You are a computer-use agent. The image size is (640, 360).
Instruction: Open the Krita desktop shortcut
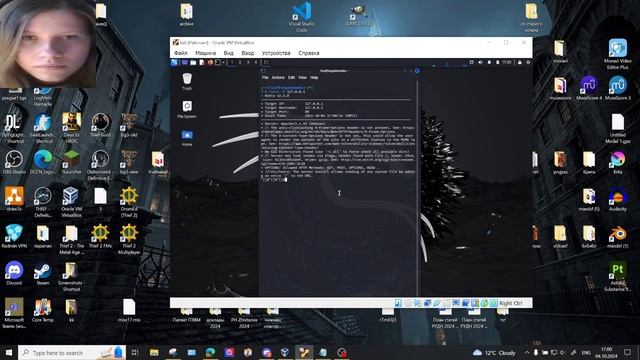point(618,162)
